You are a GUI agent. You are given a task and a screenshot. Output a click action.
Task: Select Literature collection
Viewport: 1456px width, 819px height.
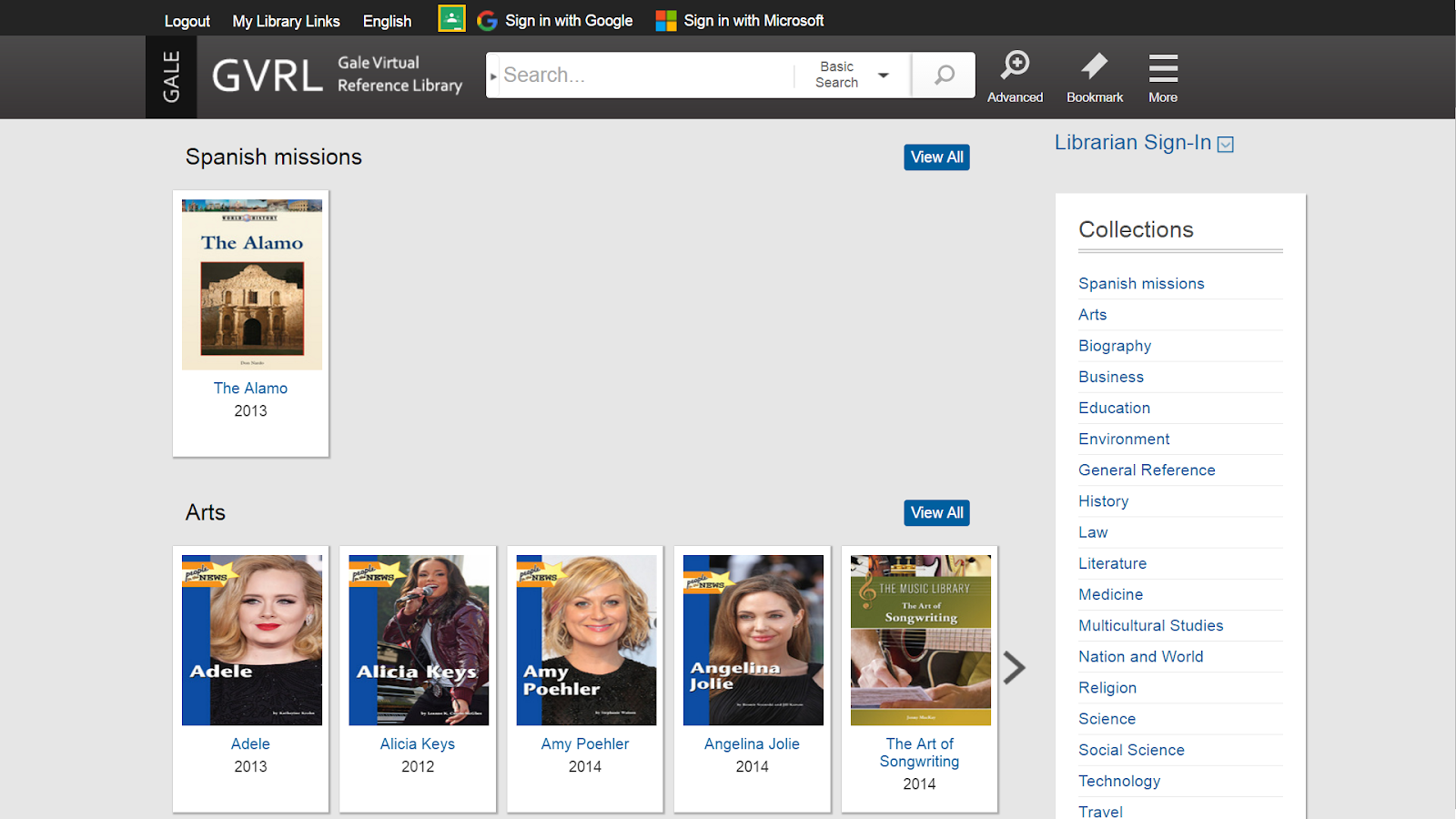point(1113,563)
